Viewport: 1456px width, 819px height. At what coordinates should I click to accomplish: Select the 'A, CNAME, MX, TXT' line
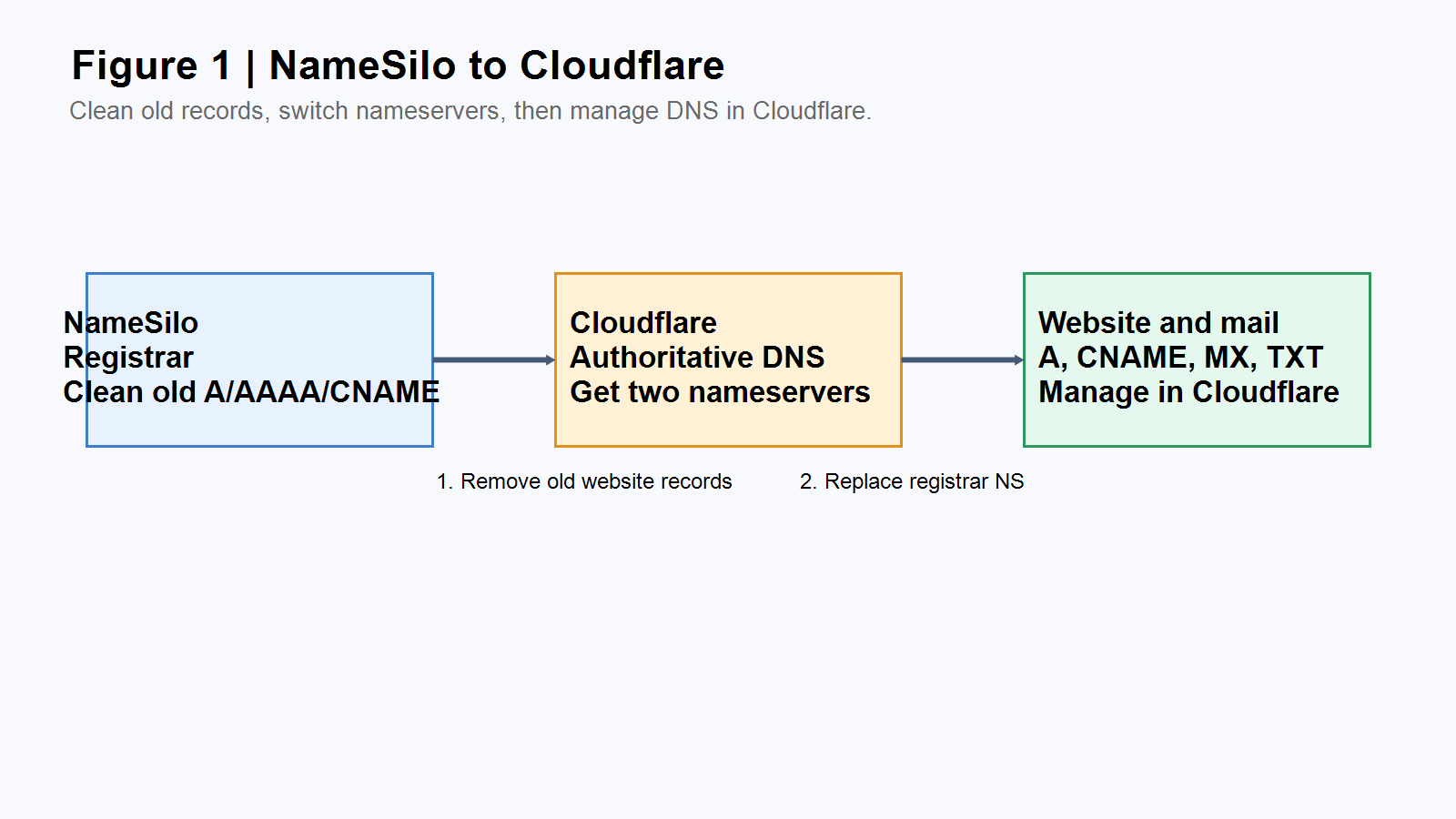[1181, 358]
